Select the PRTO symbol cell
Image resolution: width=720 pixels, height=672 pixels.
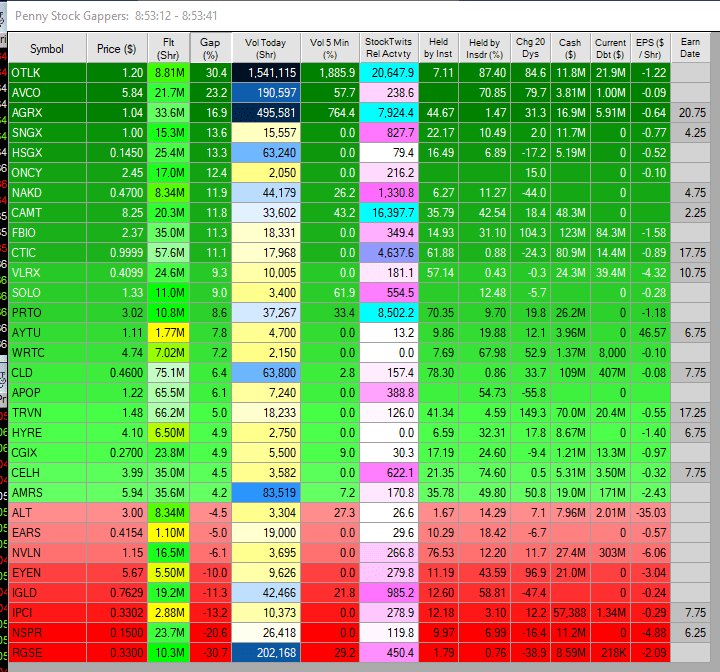(47, 312)
